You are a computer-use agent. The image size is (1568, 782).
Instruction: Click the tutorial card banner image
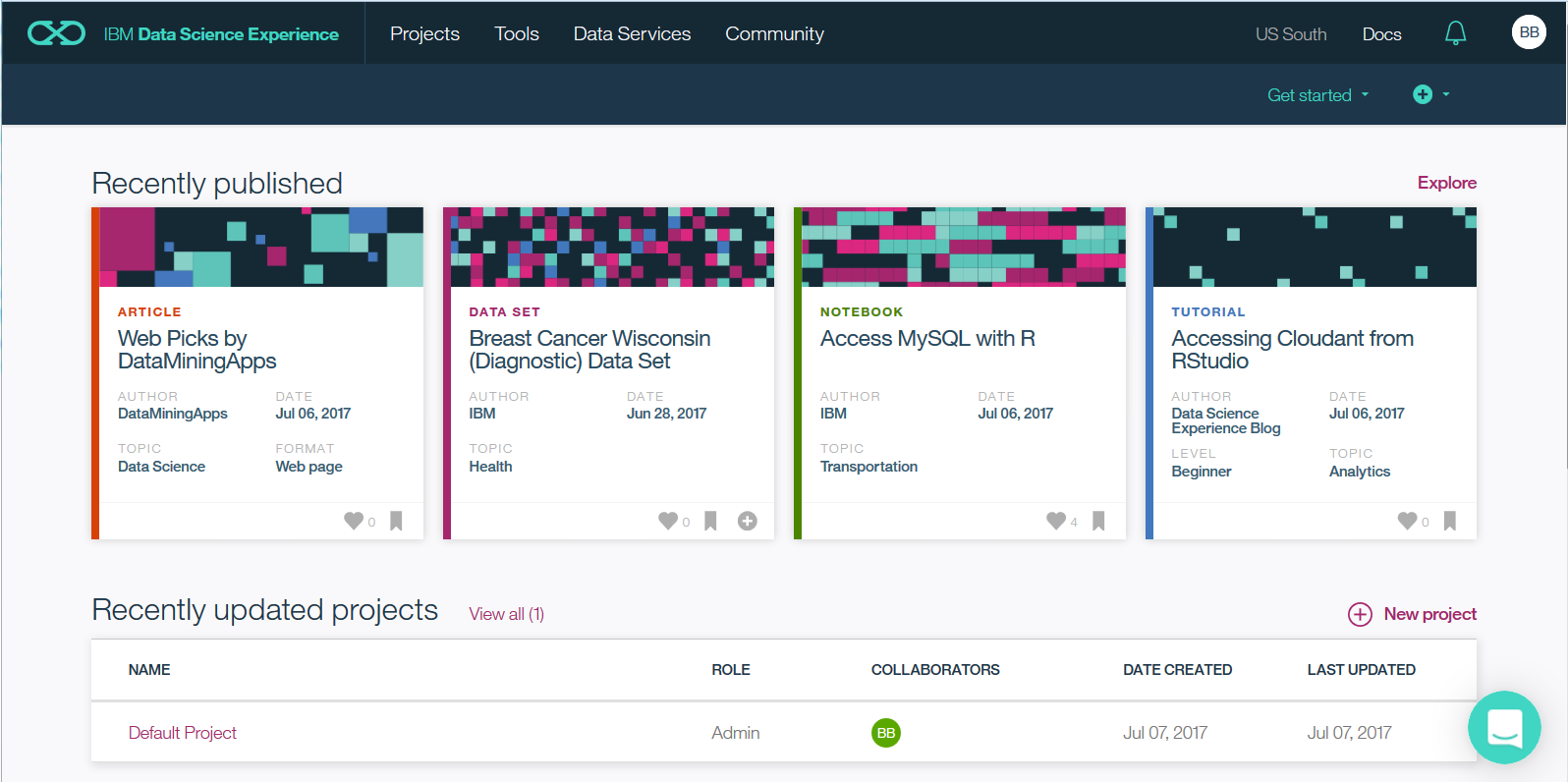pos(1315,247)
